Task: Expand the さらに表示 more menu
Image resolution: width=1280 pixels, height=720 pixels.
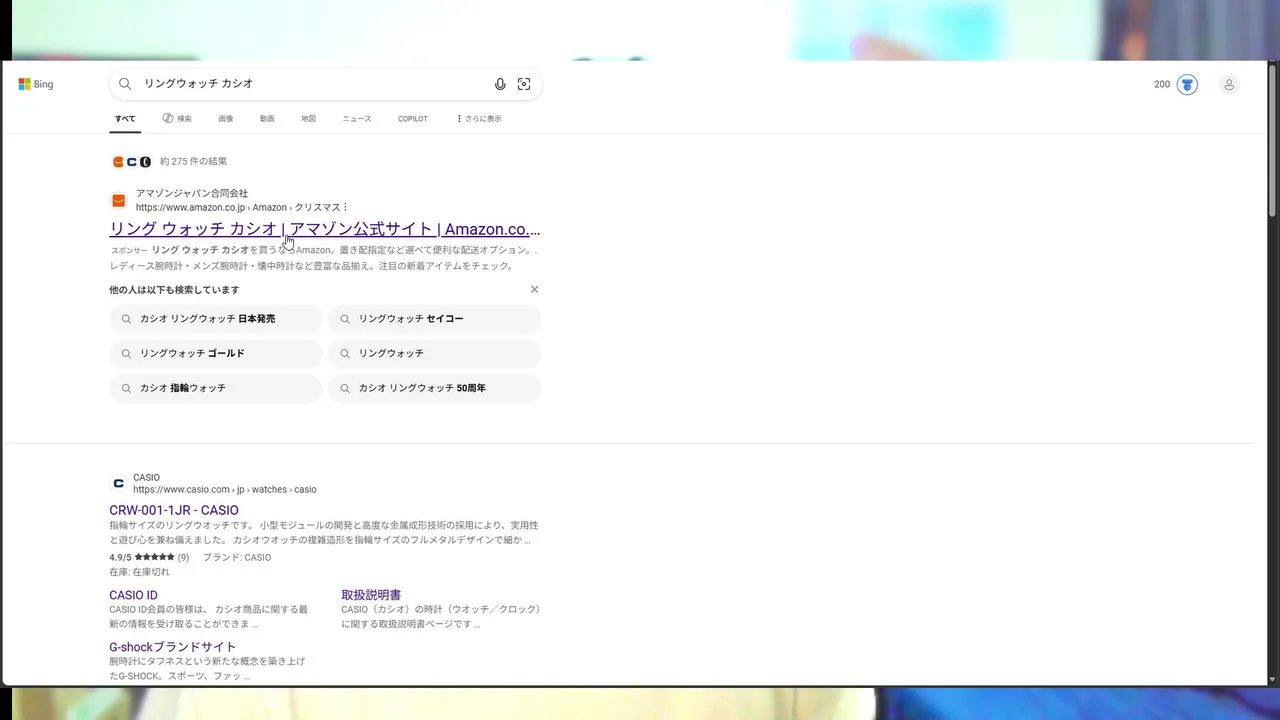Action: 479,118
